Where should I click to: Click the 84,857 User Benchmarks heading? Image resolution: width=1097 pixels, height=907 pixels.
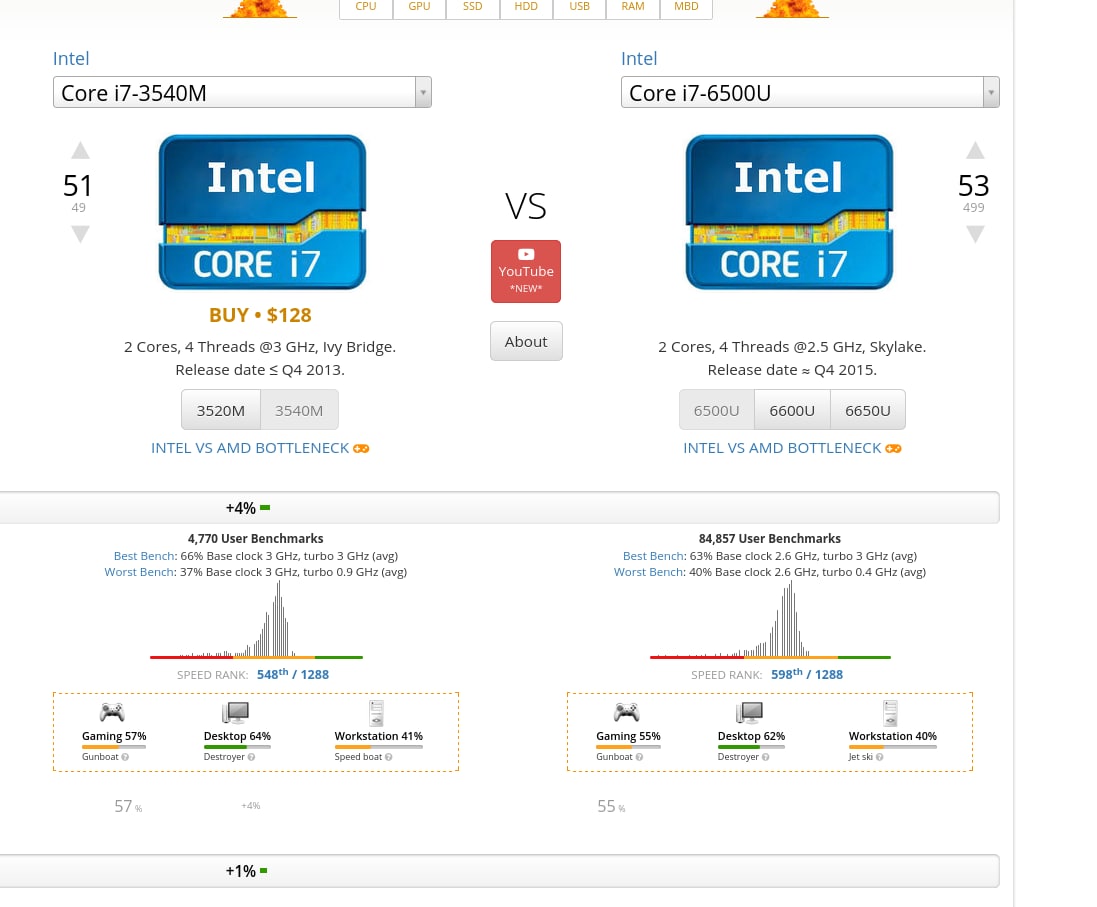(x=770, y=538)
